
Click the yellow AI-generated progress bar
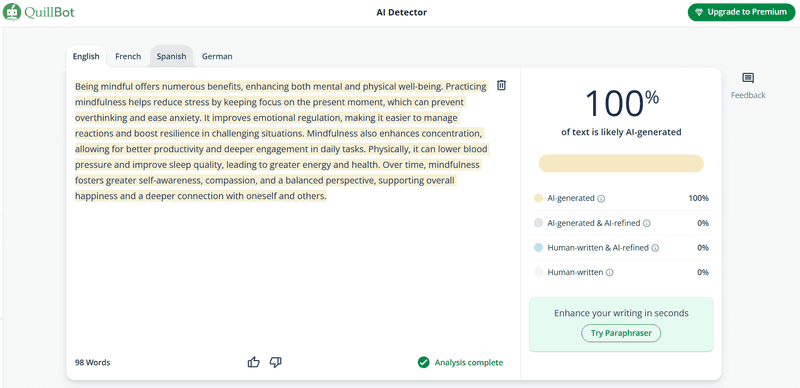click(621, 163)
